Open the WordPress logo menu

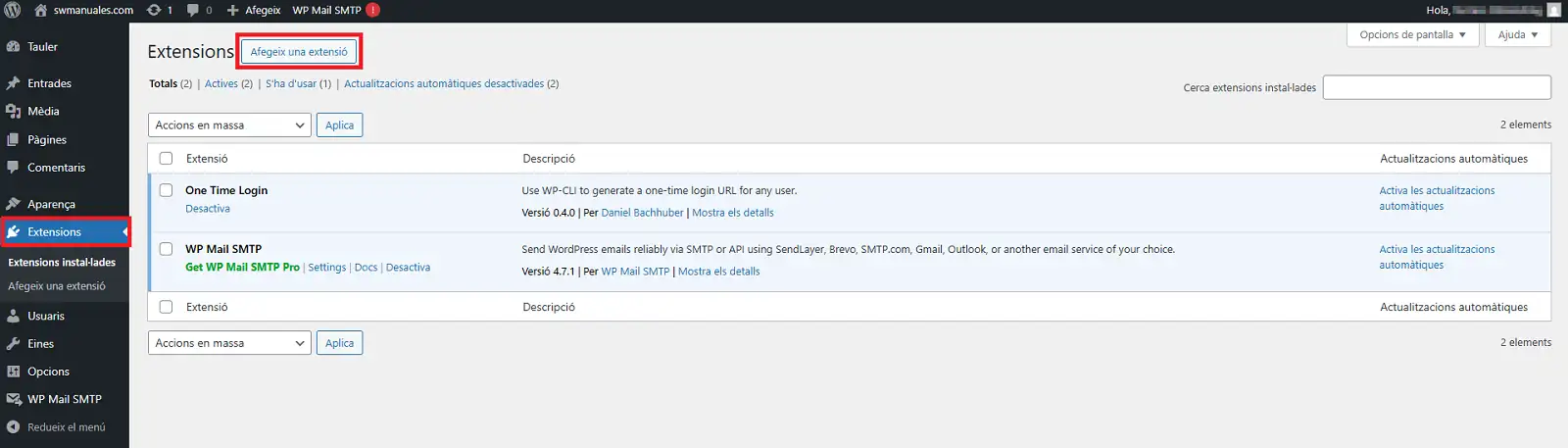(x=13, y=10)
